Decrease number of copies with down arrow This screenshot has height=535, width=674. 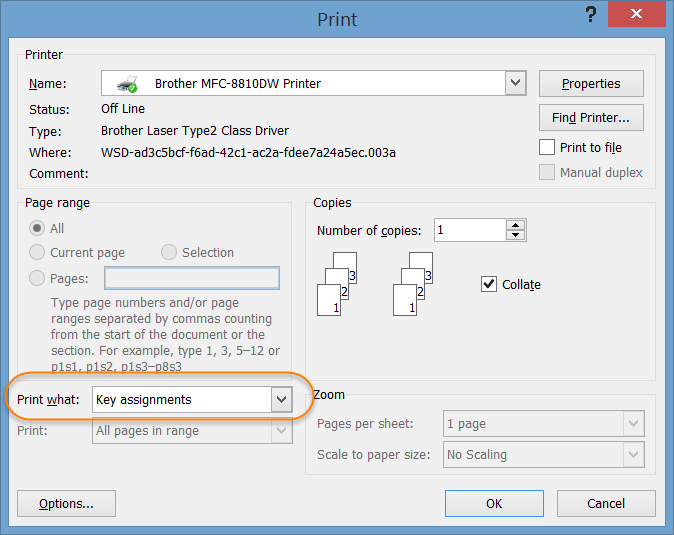pos(515,235)
